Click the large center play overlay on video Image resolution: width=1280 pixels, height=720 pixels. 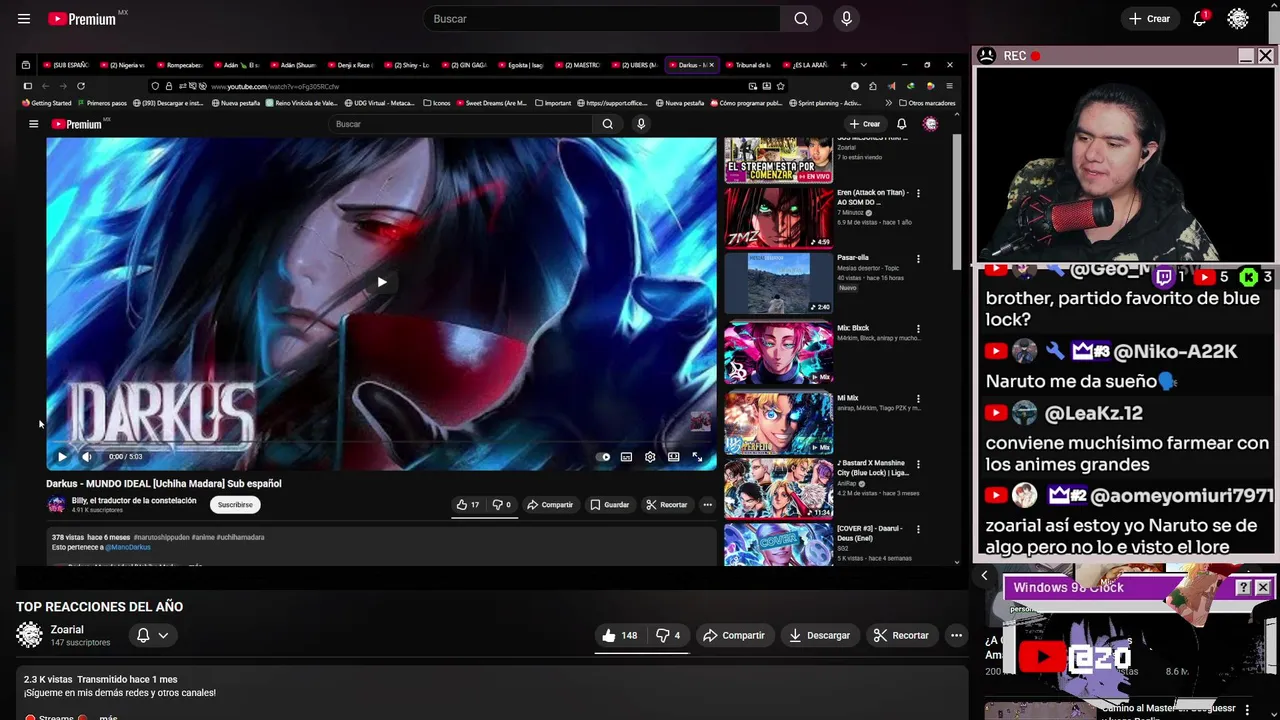(381, 282)
